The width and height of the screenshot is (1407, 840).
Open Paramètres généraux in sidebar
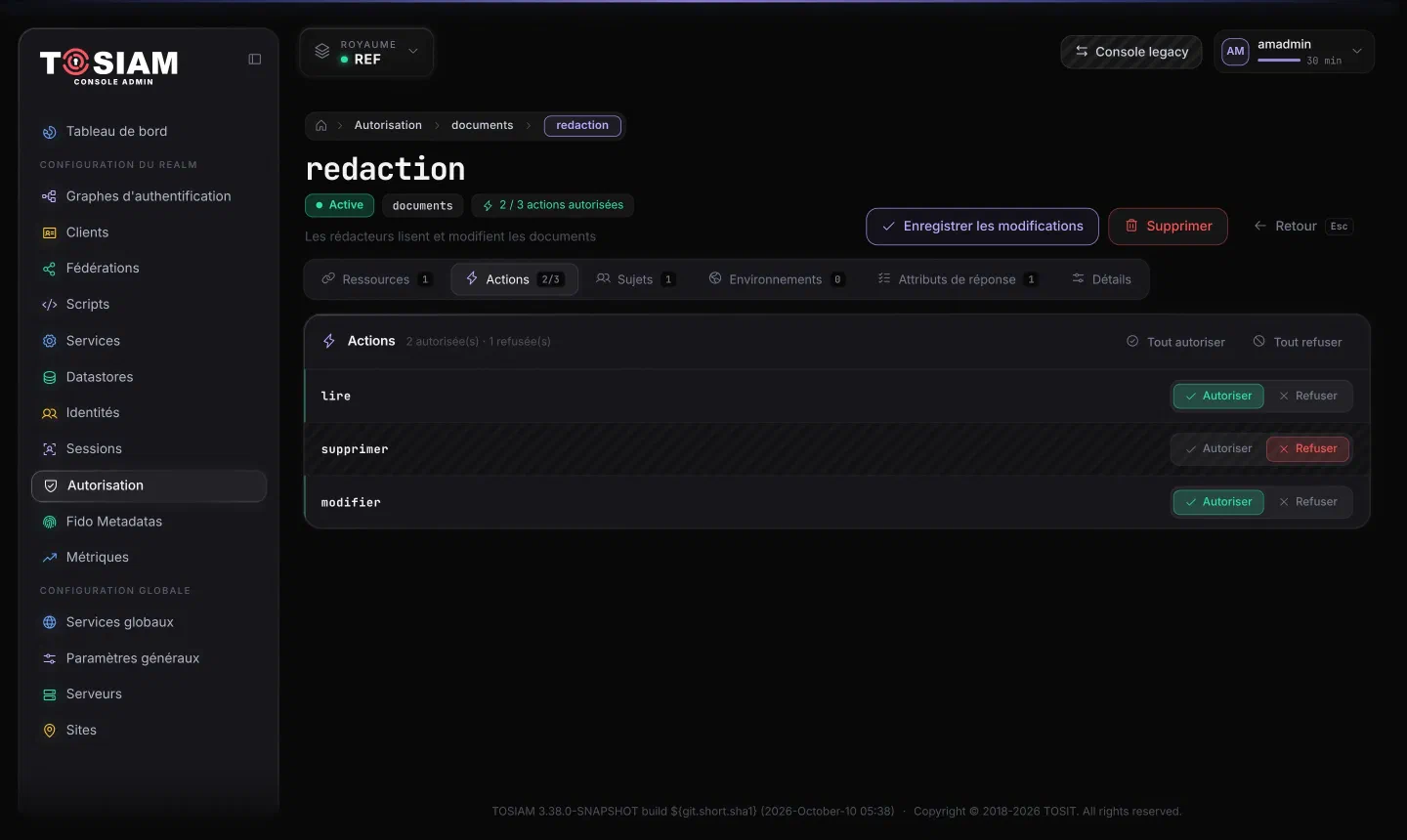[149, 658]
